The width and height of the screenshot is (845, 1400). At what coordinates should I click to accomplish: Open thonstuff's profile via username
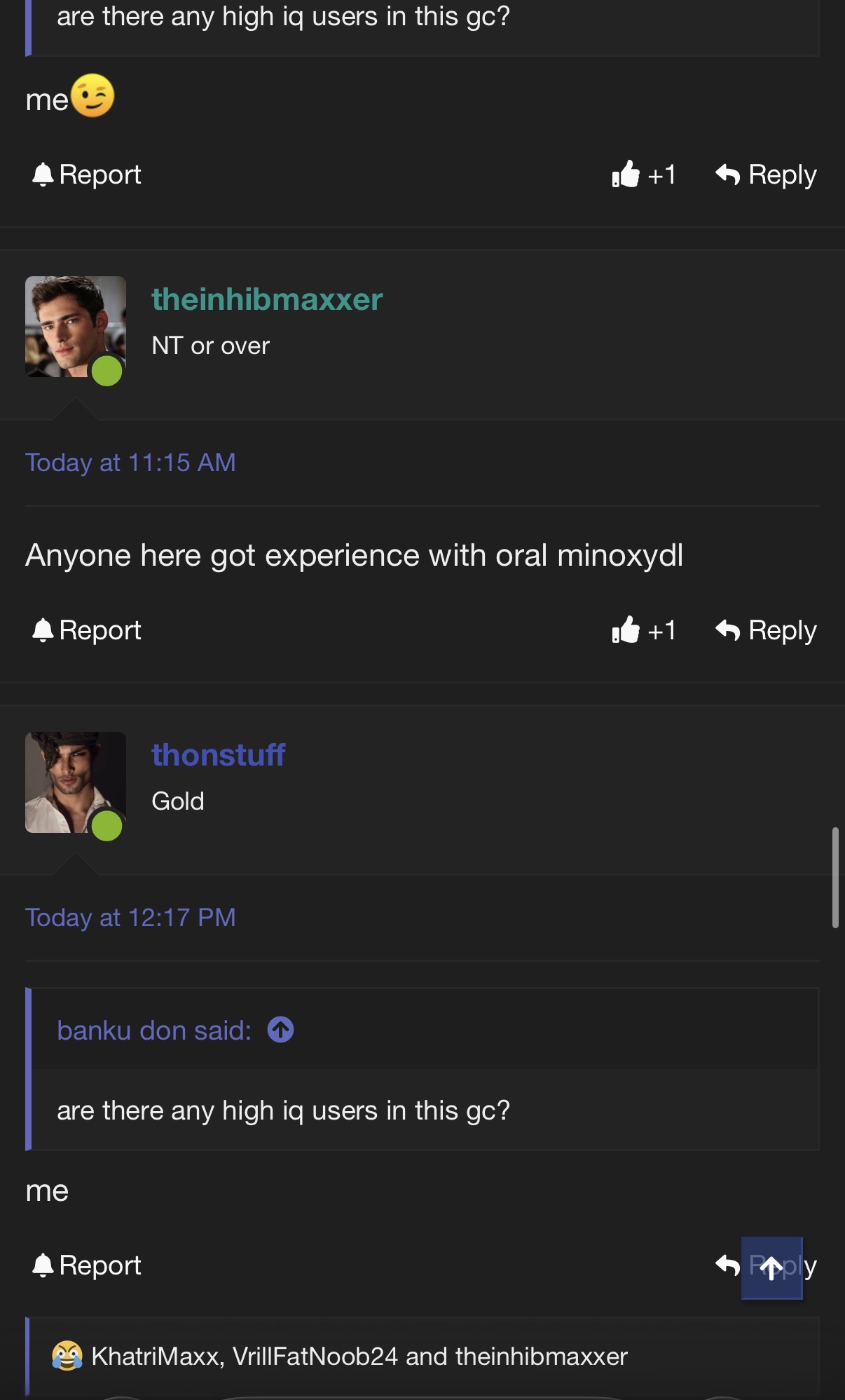218,755
